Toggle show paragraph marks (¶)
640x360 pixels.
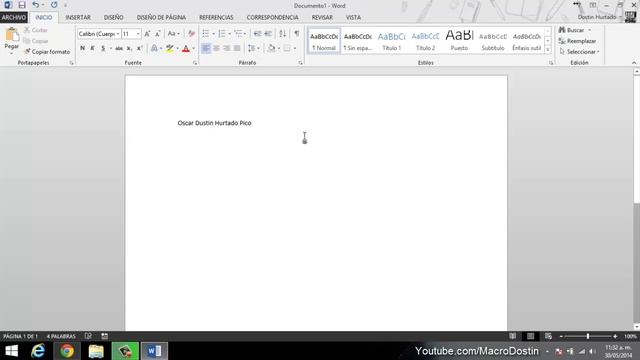point(297,34)
